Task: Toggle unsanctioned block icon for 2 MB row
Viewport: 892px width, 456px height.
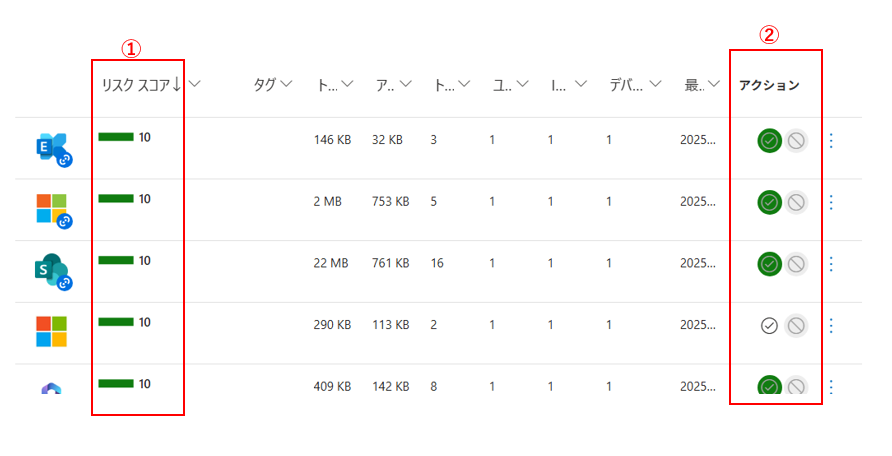Action: tap(796, 202)
